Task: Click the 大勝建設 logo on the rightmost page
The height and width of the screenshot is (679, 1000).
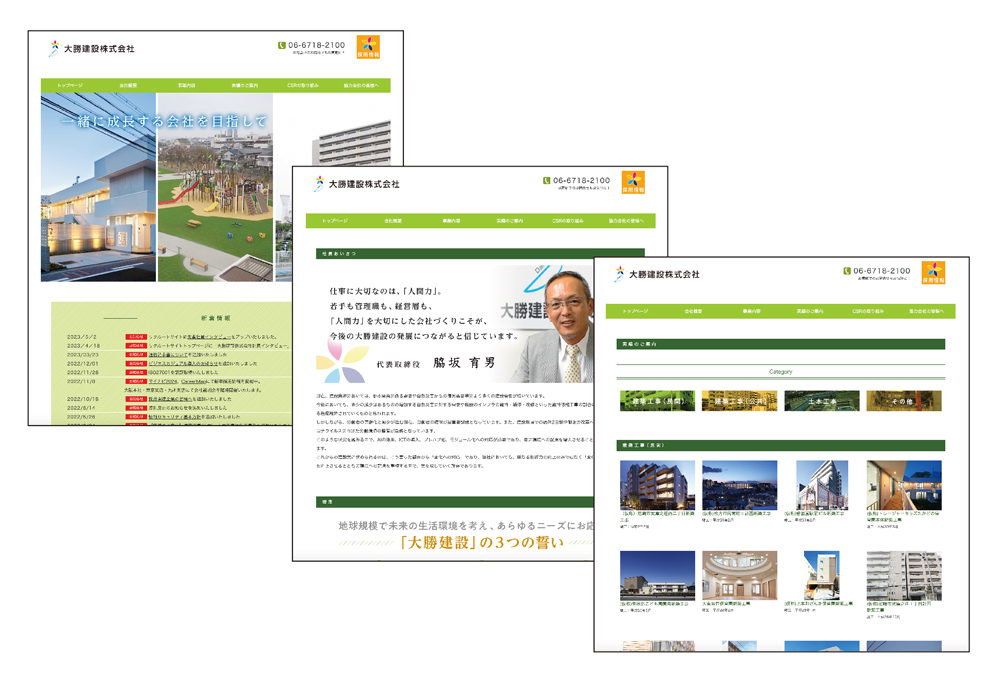Action: [657, 274]
